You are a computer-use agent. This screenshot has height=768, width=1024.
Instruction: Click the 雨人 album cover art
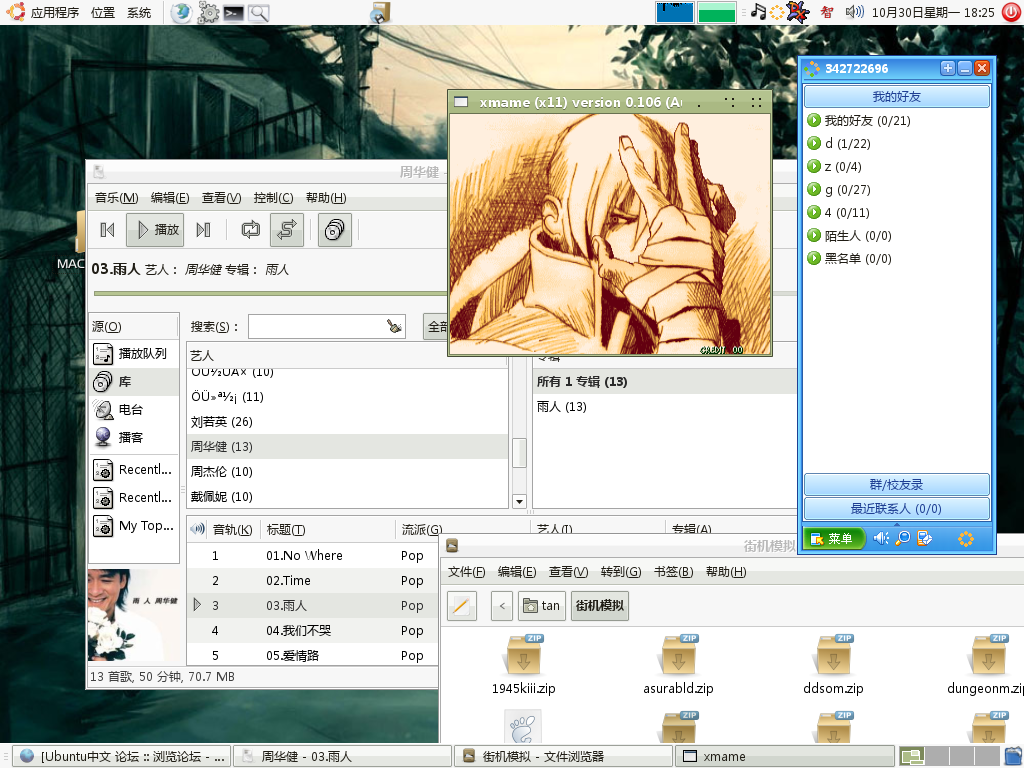[x=136, y=616]
